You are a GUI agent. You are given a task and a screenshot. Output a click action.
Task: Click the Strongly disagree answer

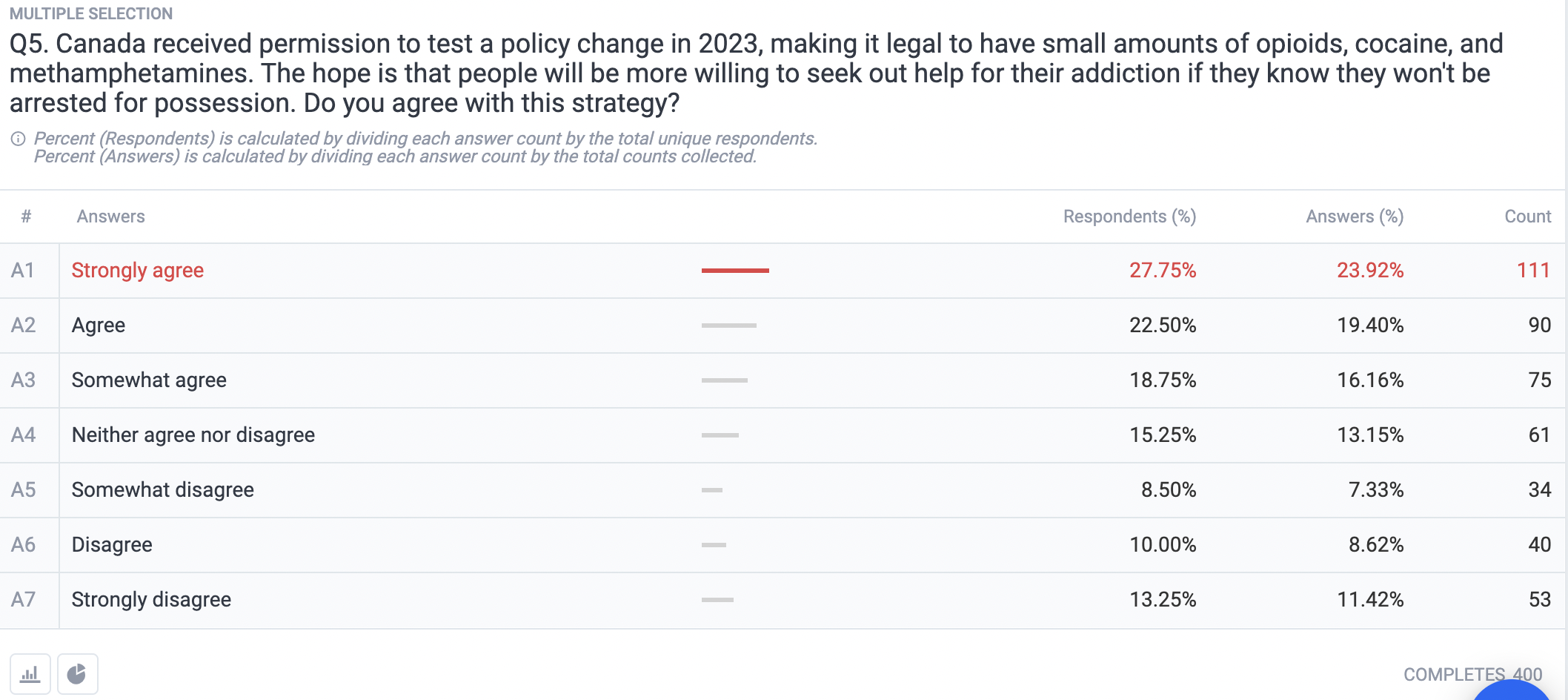pos(152,600)
